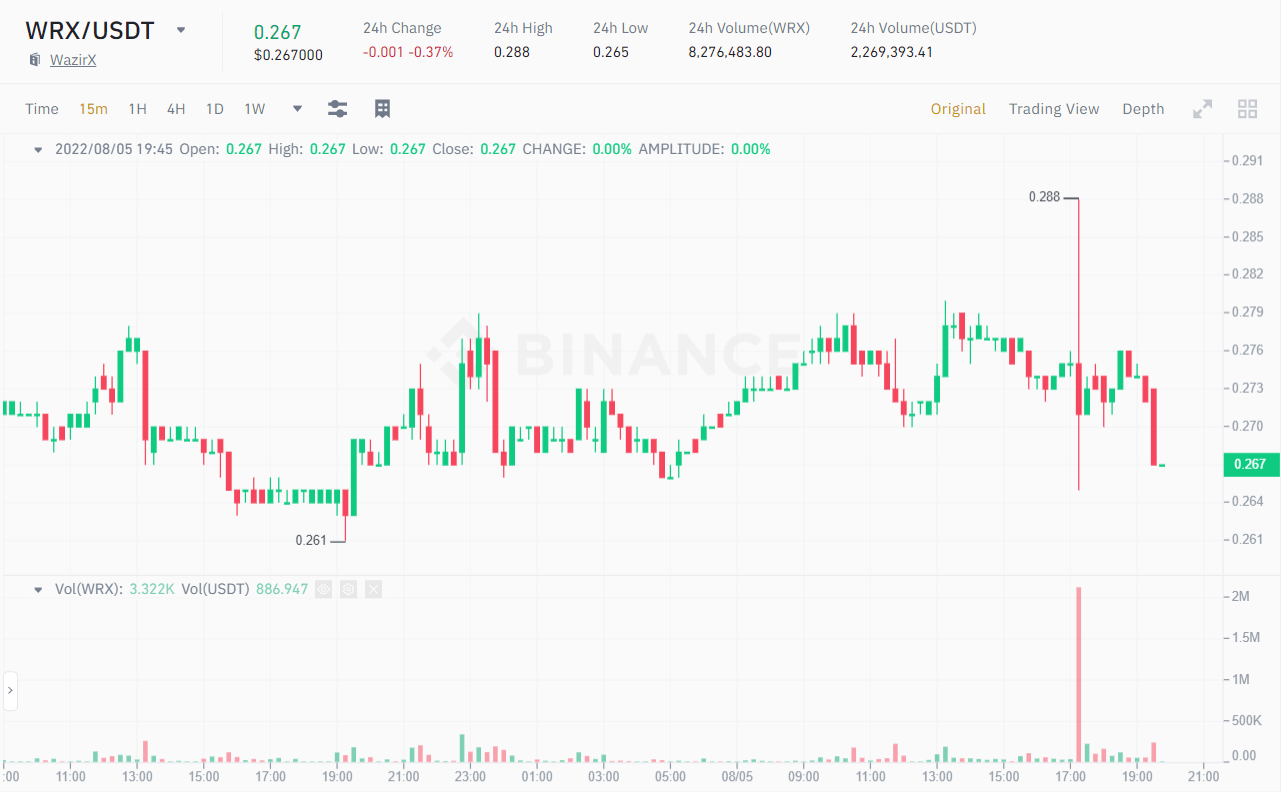Open the WRX/USDT pair selector arrow
Viewport: 1281px width, 792px height.
point(181,30)
